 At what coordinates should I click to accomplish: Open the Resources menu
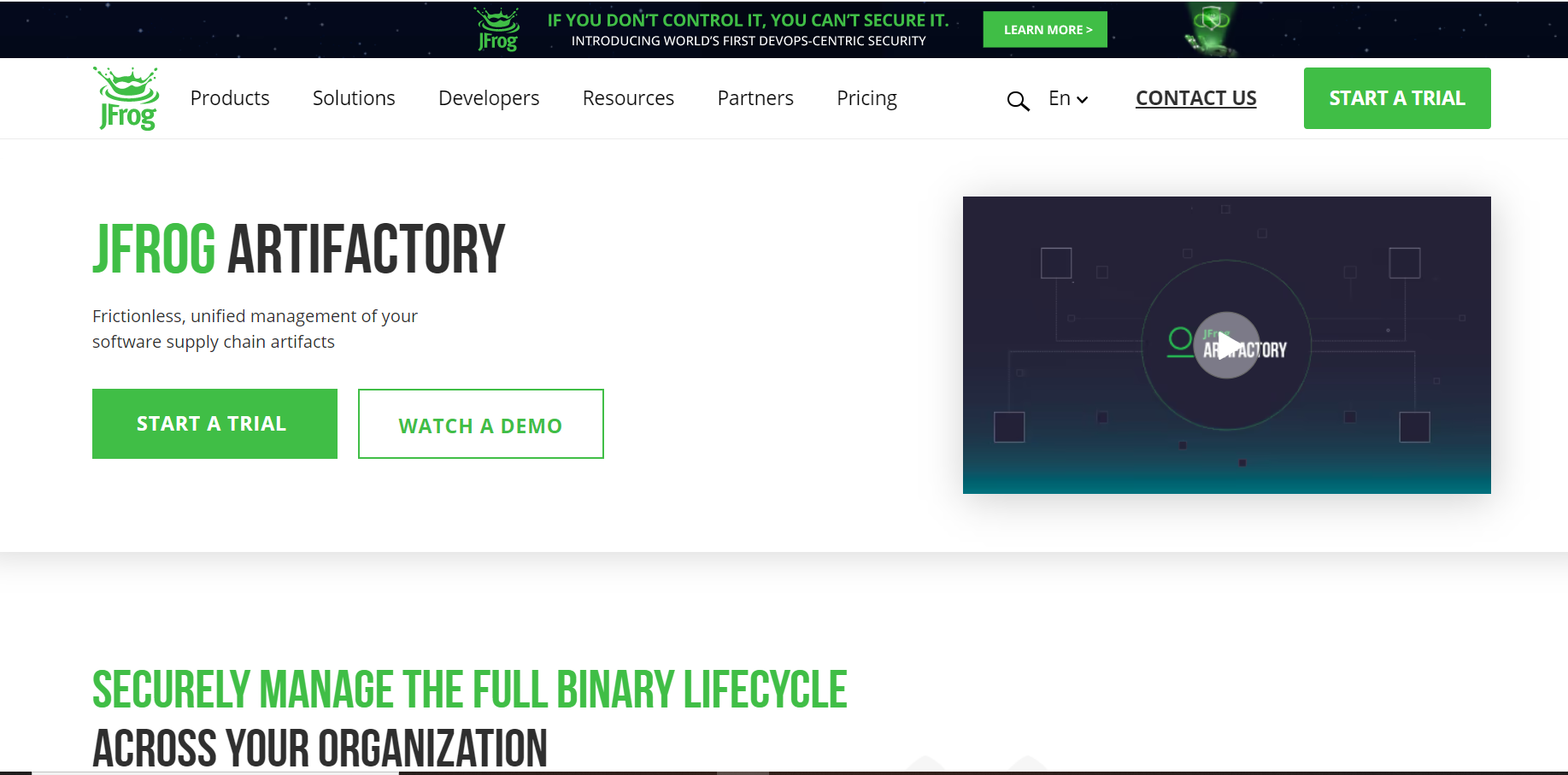(628, 98)
